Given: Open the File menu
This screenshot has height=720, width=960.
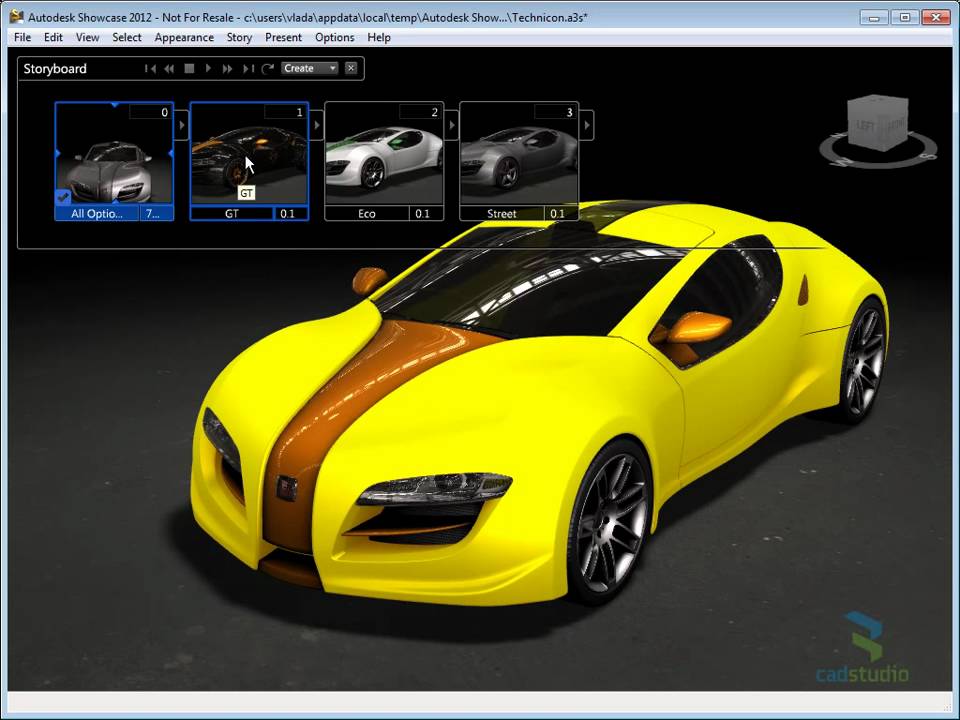Looking at the screenshot, I should 23,37.
